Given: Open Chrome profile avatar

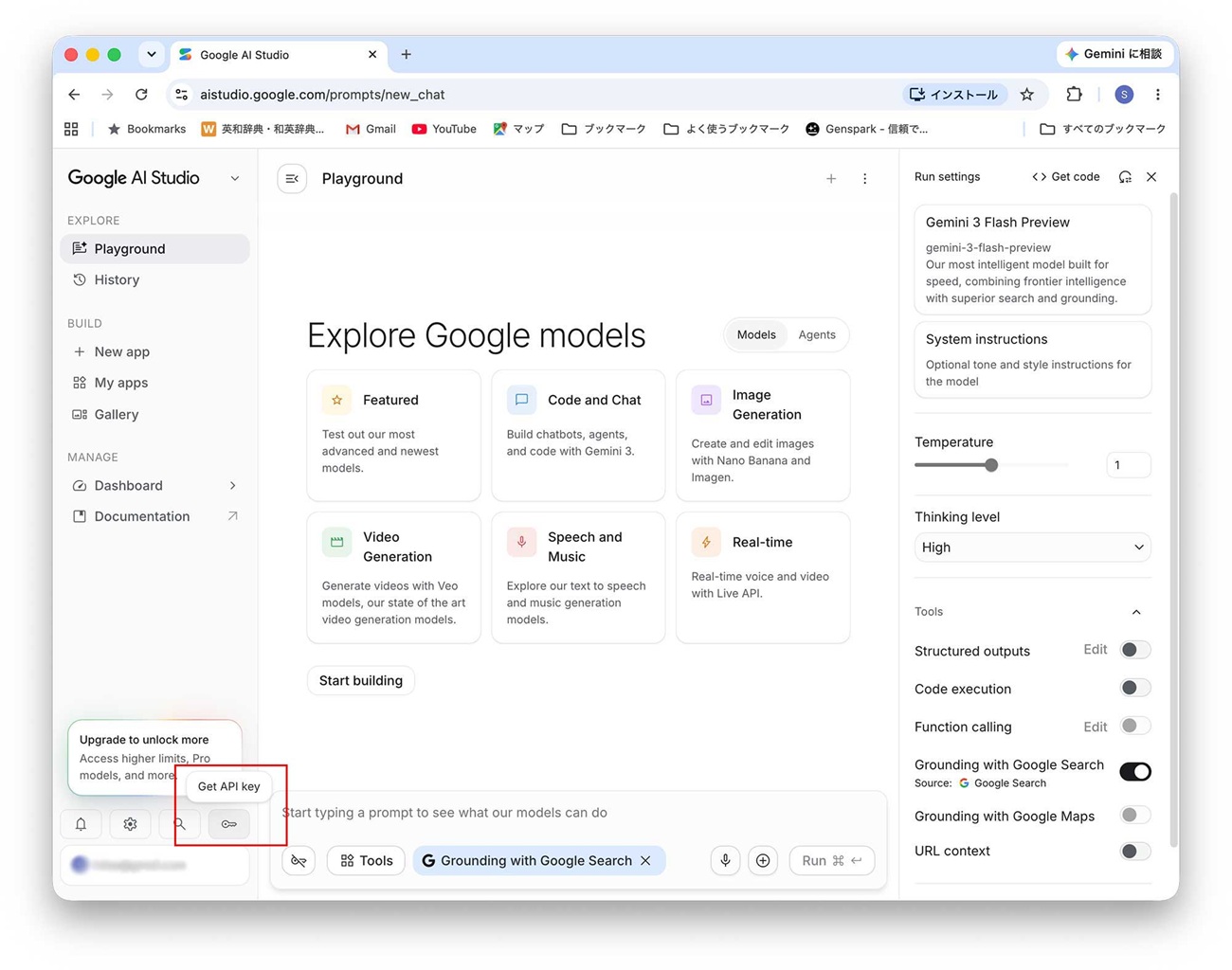Looking at the screenshot, I should tap(1124, 95).
